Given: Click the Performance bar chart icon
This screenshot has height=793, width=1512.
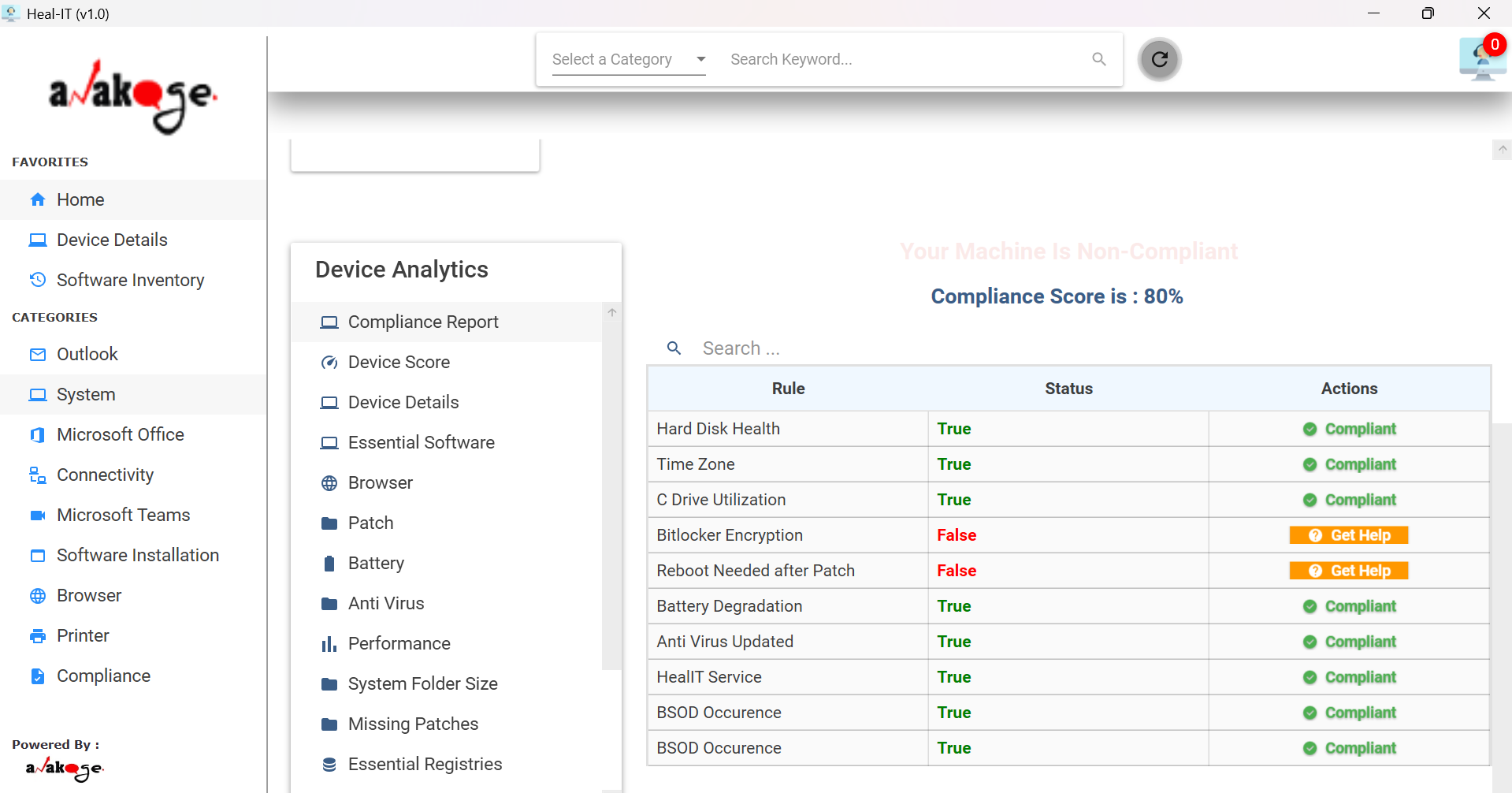Looking at the screenshot, I should point(329,644).
